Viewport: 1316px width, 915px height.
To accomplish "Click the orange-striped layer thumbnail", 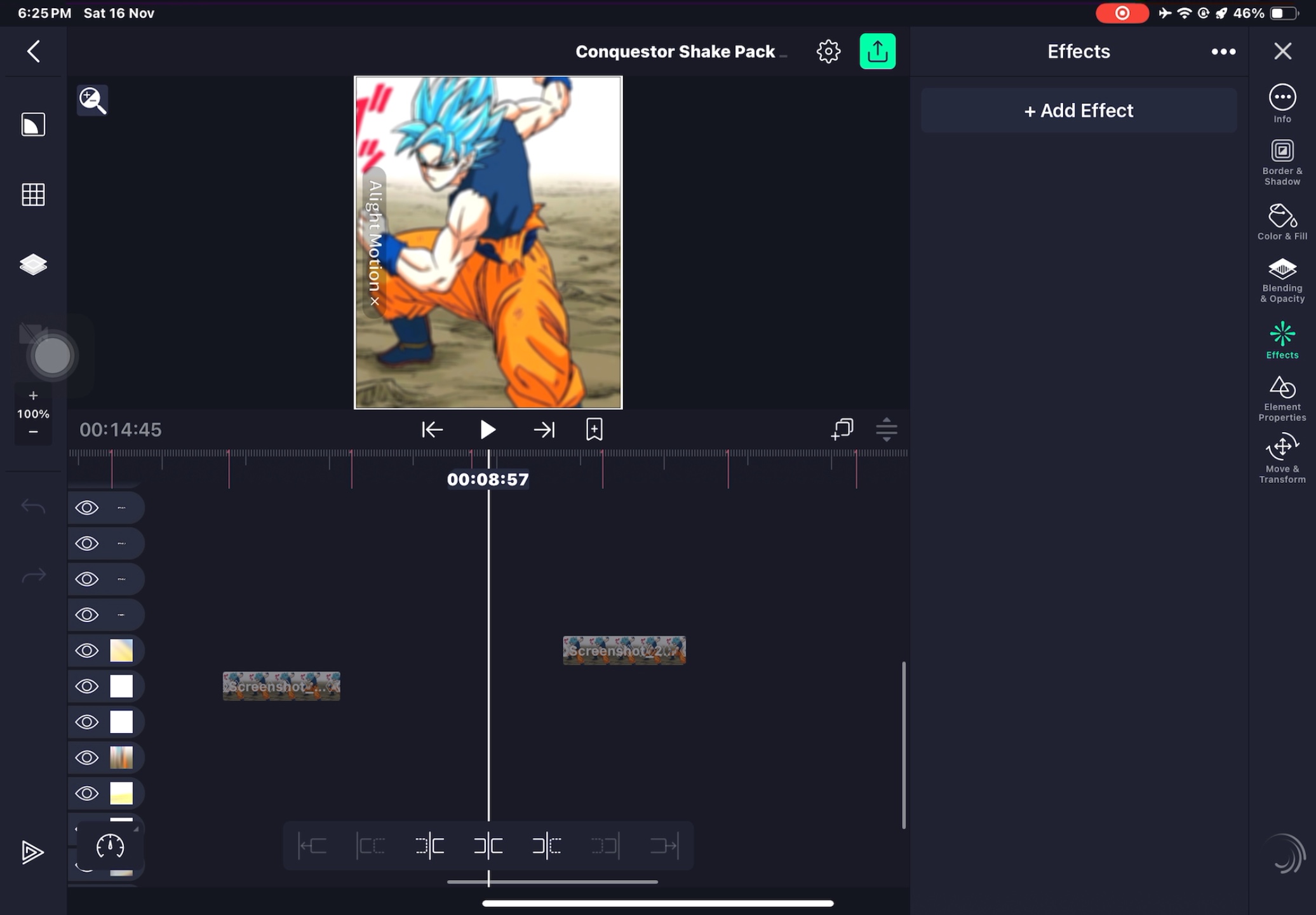I will click(x=121, y=757).
